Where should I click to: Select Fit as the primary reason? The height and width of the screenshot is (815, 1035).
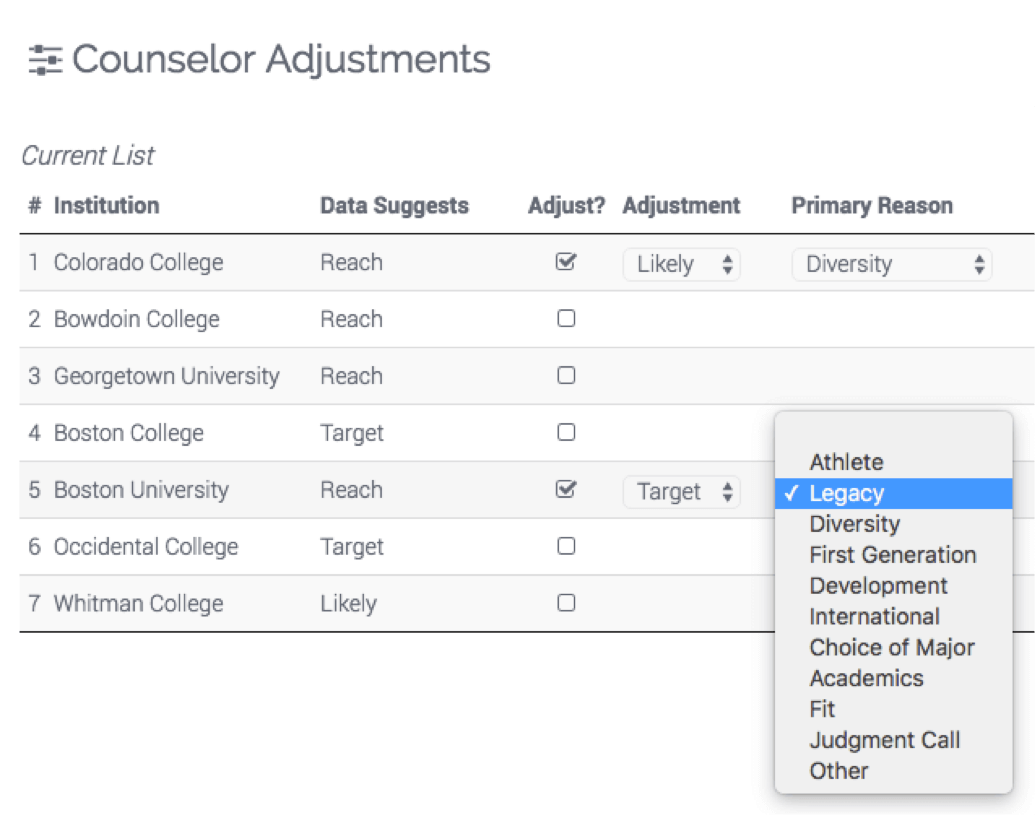894,709
